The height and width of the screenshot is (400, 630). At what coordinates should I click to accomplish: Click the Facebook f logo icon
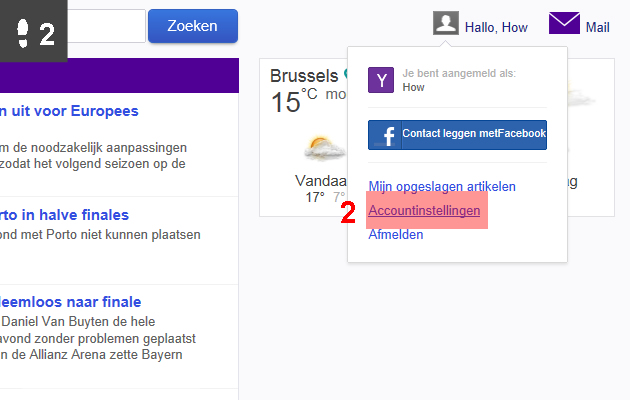click(x=385, y=135)
